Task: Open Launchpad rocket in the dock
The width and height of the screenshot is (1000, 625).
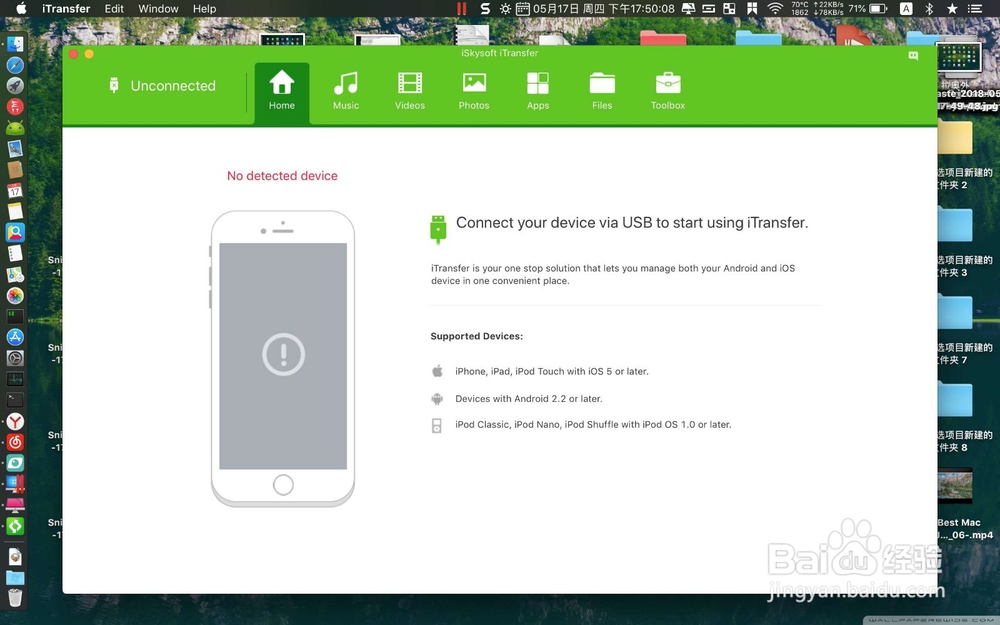Action: (x=15, y=85)
